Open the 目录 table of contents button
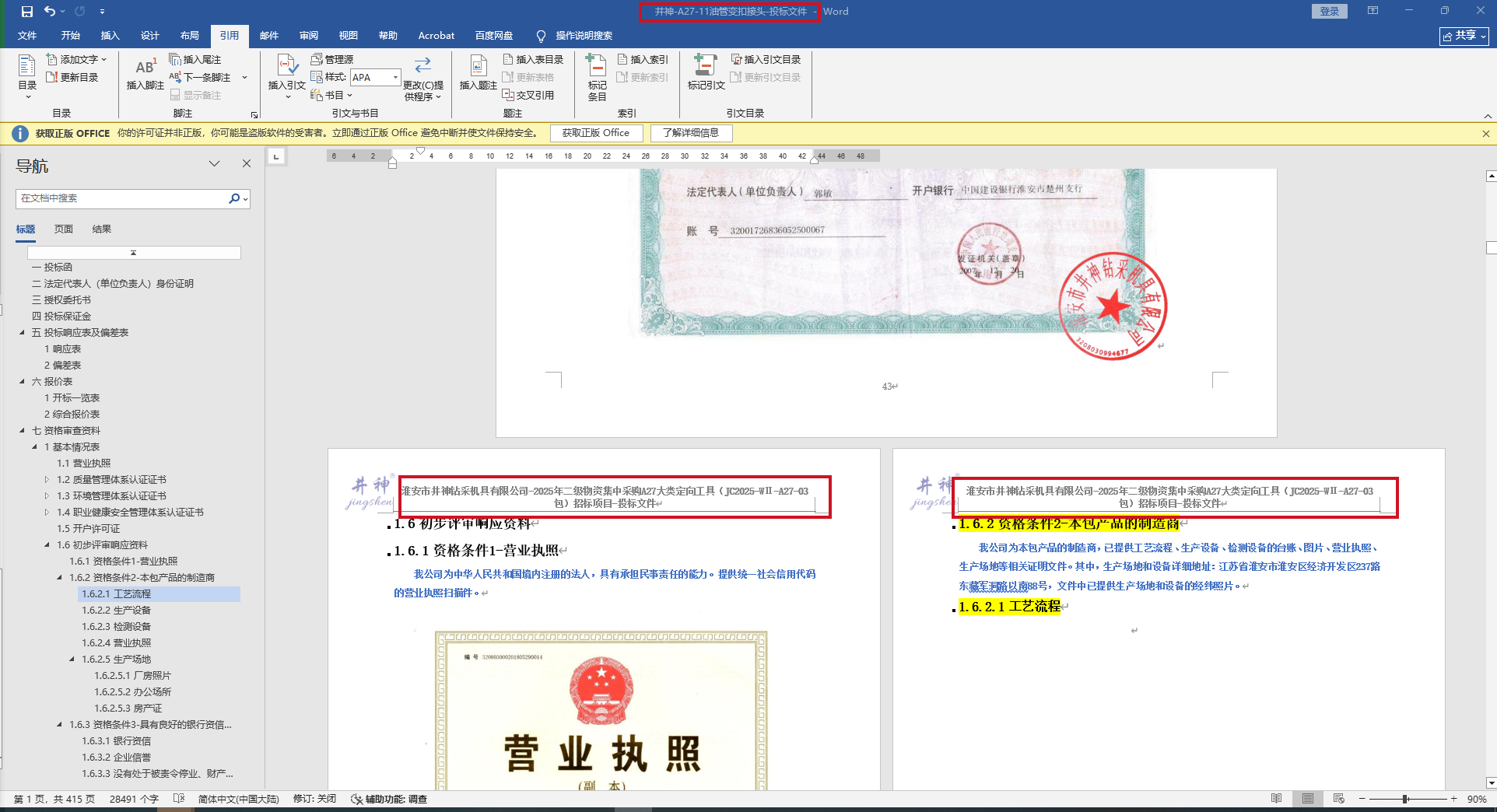 (x=27, y=76)
